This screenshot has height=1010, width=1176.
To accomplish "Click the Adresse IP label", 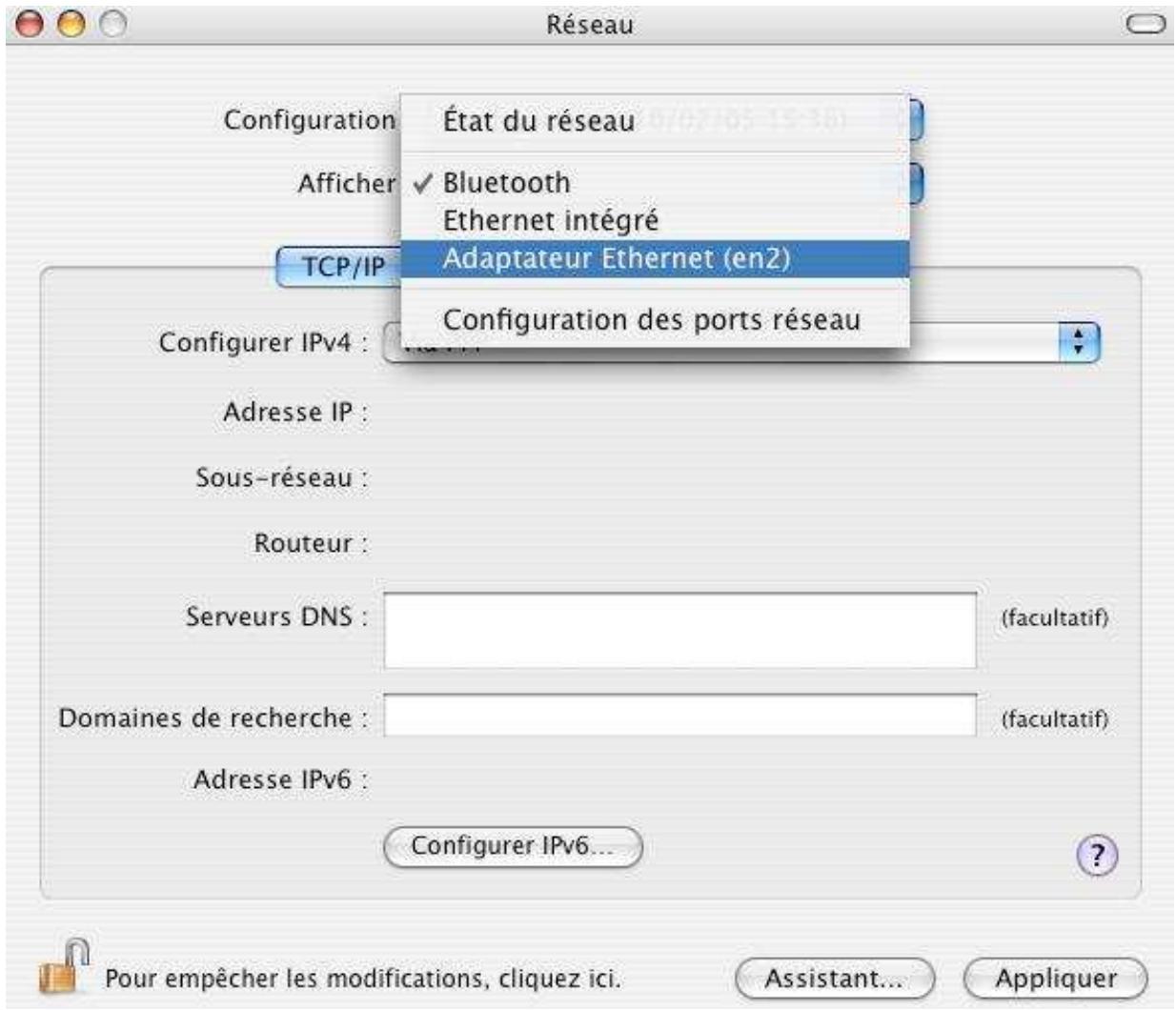I will 294,412.
